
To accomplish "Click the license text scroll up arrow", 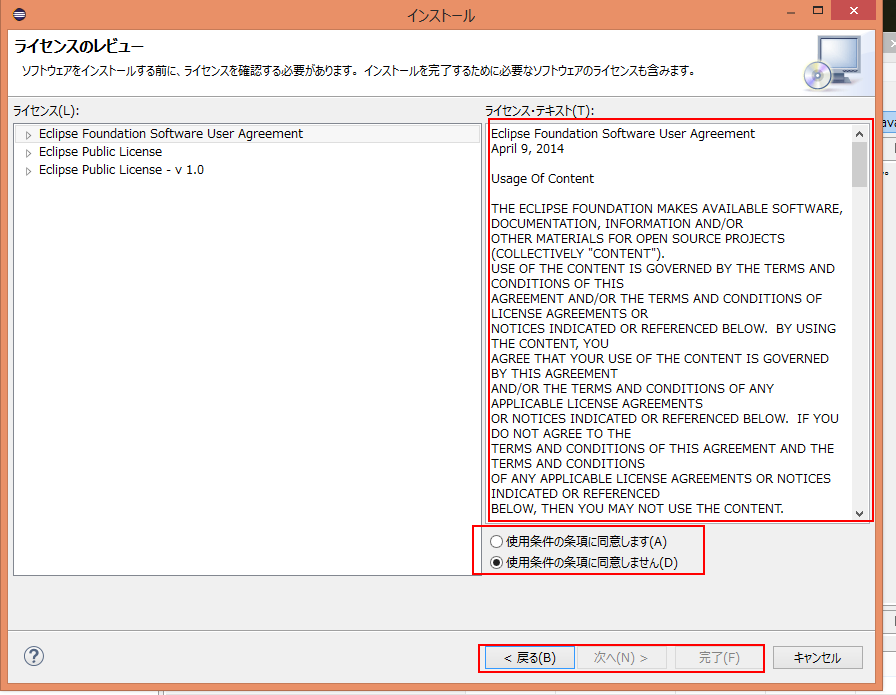I will click(x=859, y=134).
